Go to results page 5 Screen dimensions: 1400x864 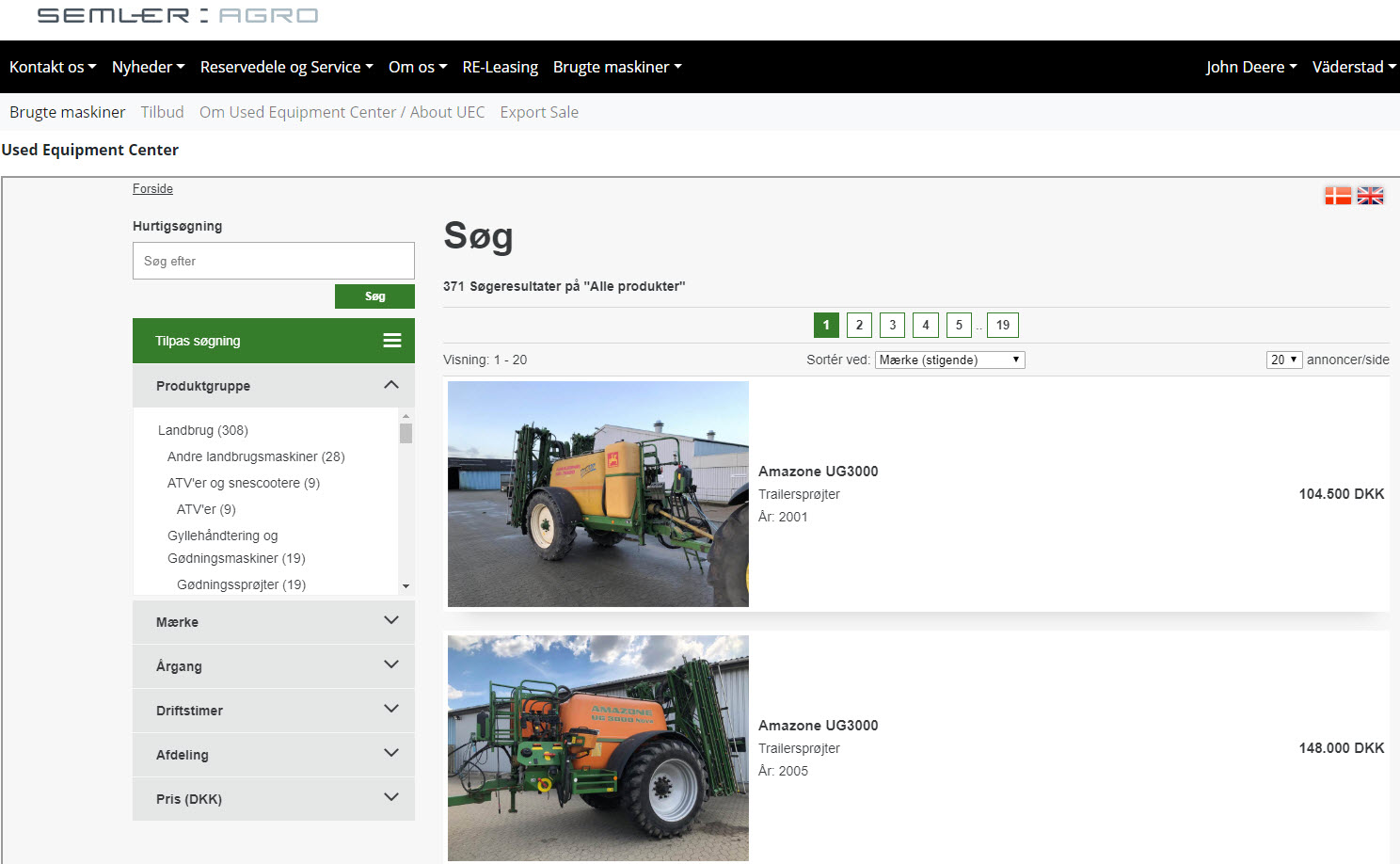click(x=959, y=325)
